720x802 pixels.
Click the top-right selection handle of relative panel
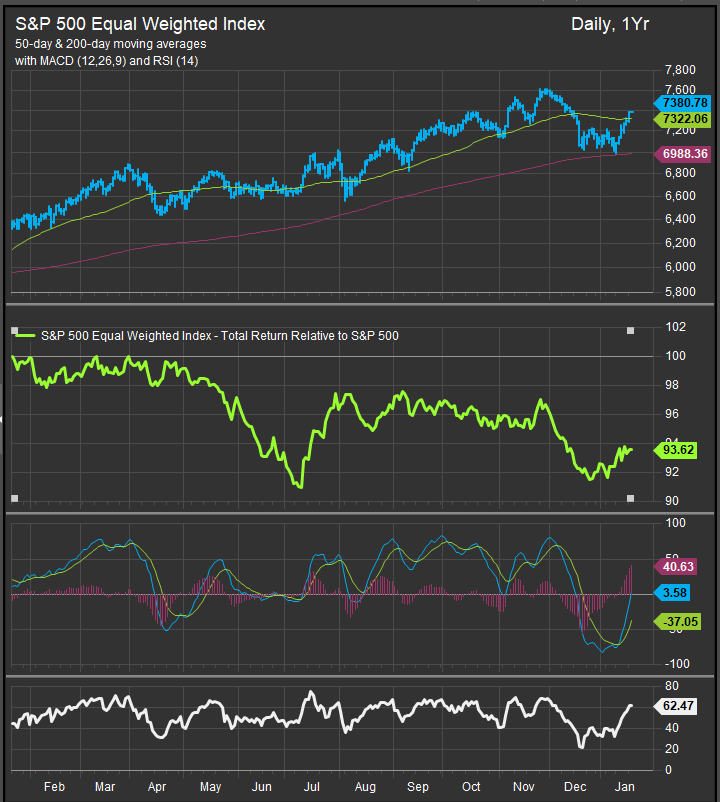point(631,330)
